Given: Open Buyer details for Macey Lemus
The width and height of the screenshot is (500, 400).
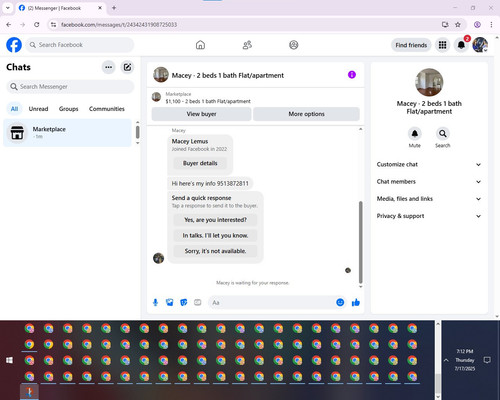Looking at the screenshot, I should coord(200,163).
